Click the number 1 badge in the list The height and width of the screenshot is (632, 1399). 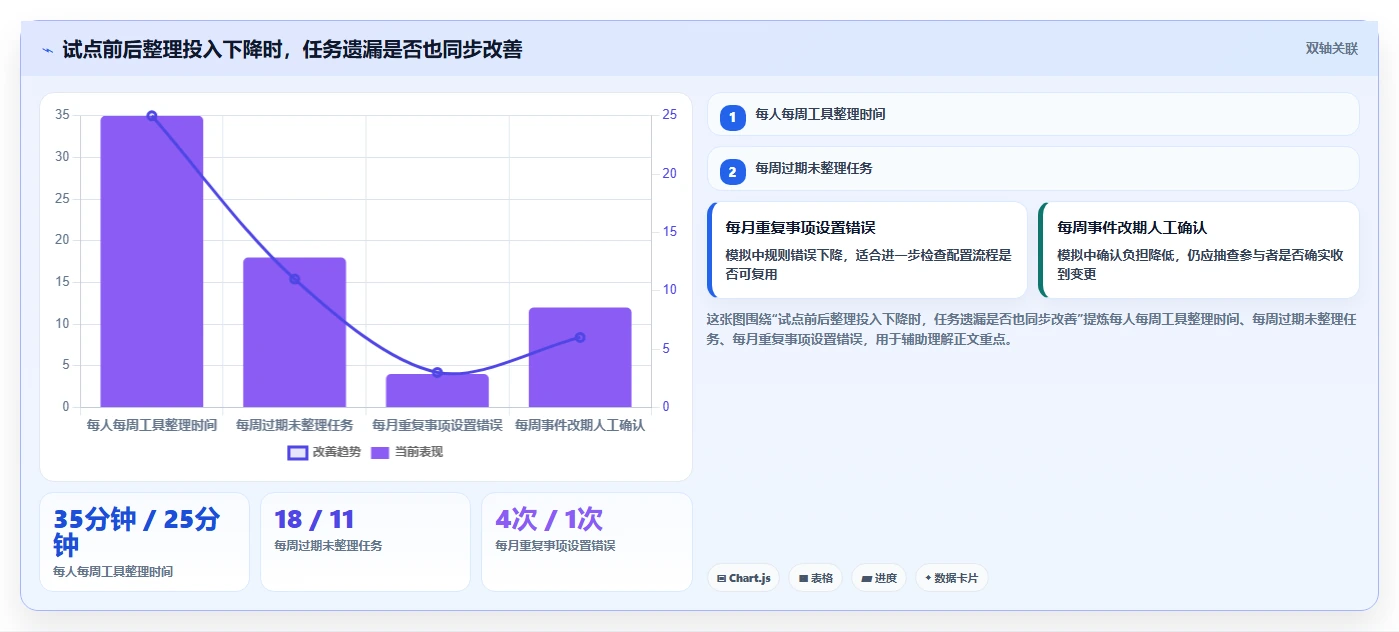point(732,117)
